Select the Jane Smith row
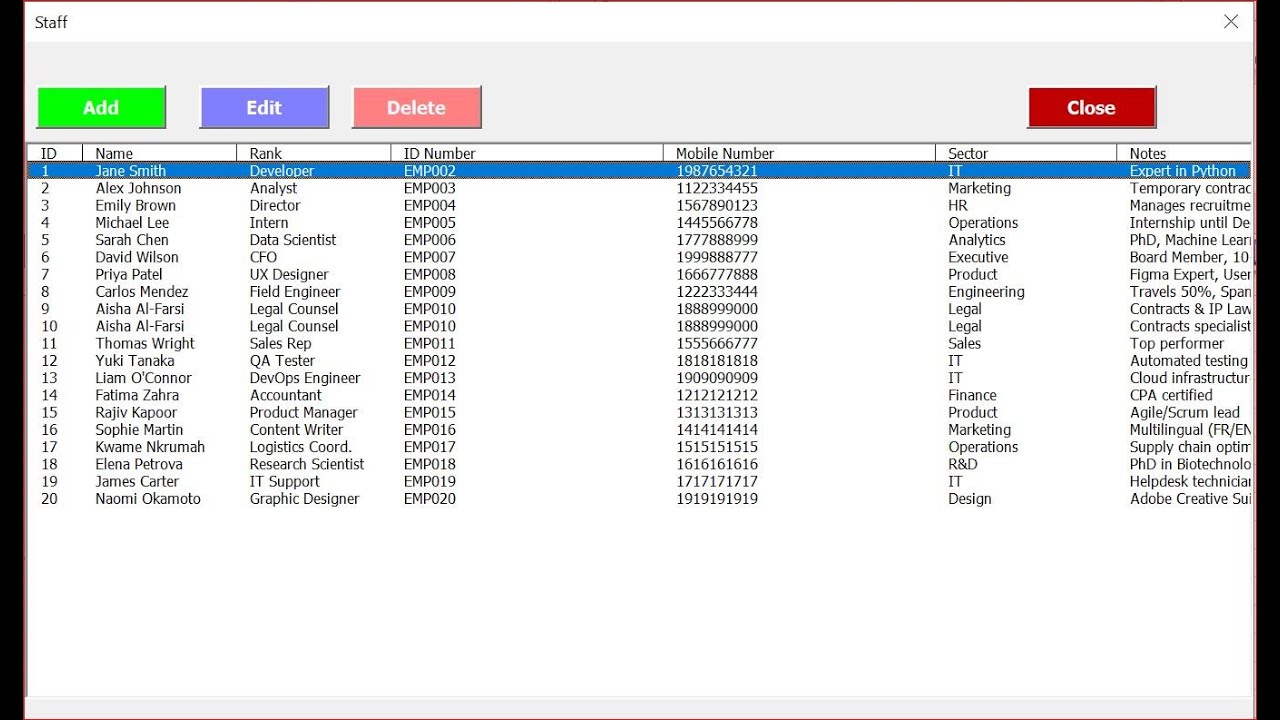Image resolution: width=1280 pixels, height=720 pixels. 639,171
